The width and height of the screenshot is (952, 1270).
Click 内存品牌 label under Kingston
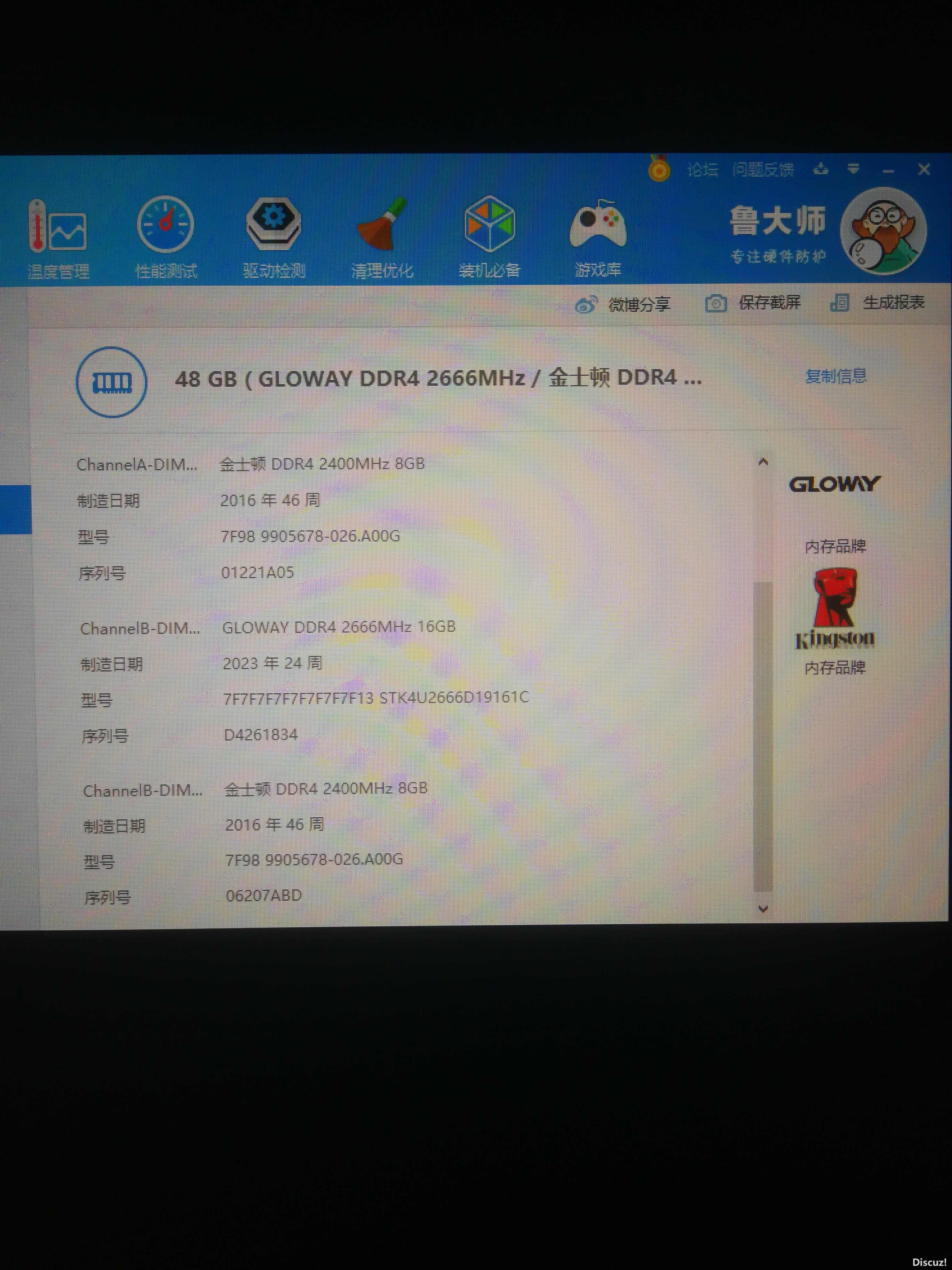(834, 668)
